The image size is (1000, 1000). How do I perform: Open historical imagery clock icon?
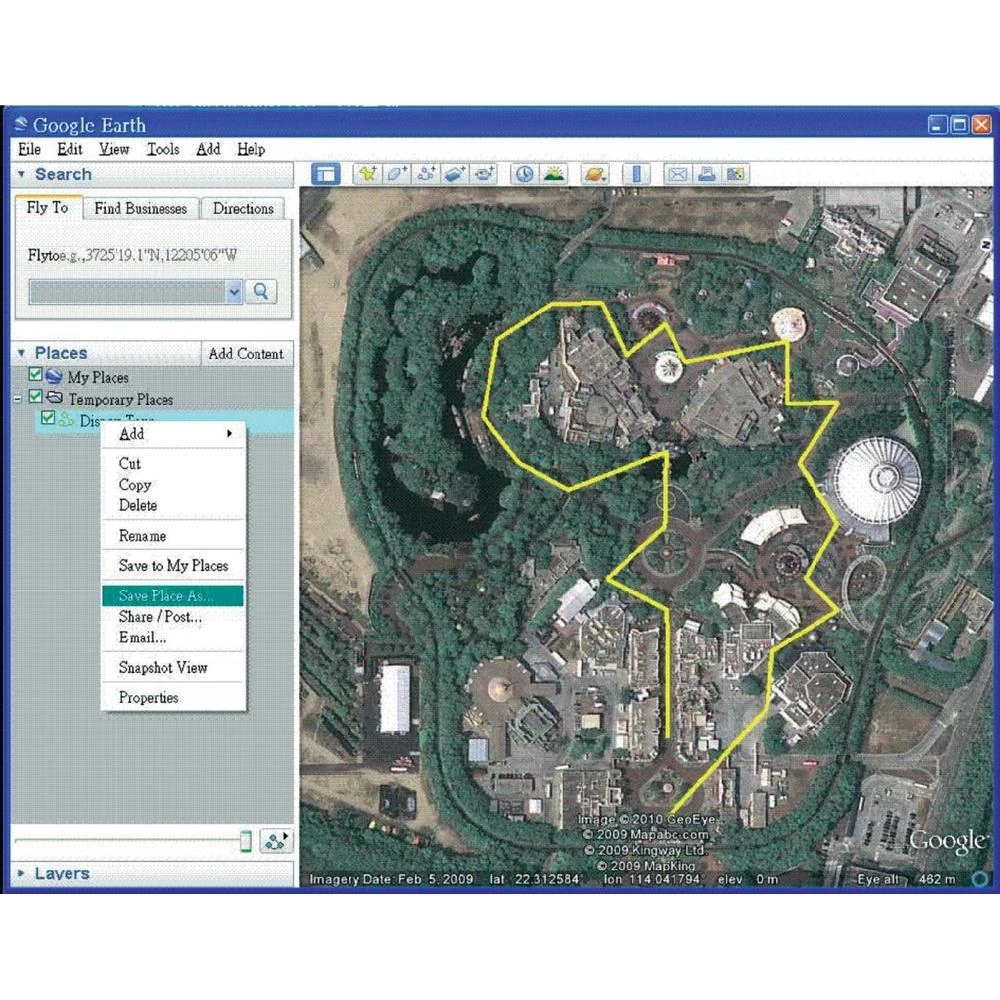[524, 174]
